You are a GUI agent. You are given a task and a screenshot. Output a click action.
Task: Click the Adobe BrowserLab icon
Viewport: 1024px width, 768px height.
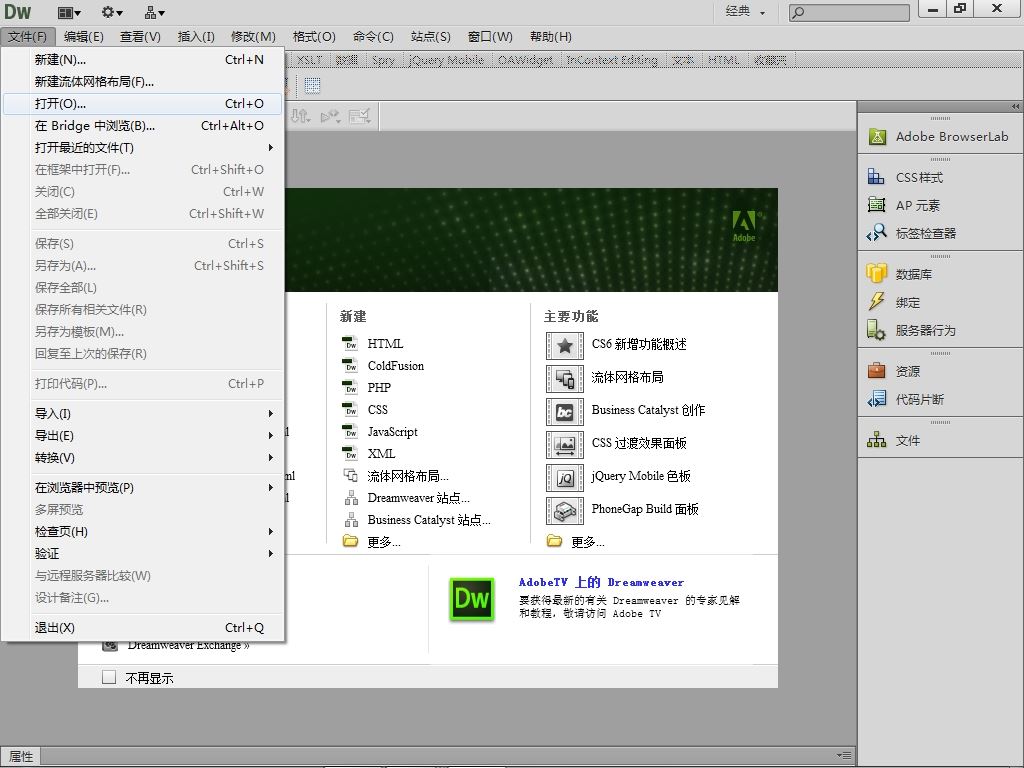tap(877, 137)
